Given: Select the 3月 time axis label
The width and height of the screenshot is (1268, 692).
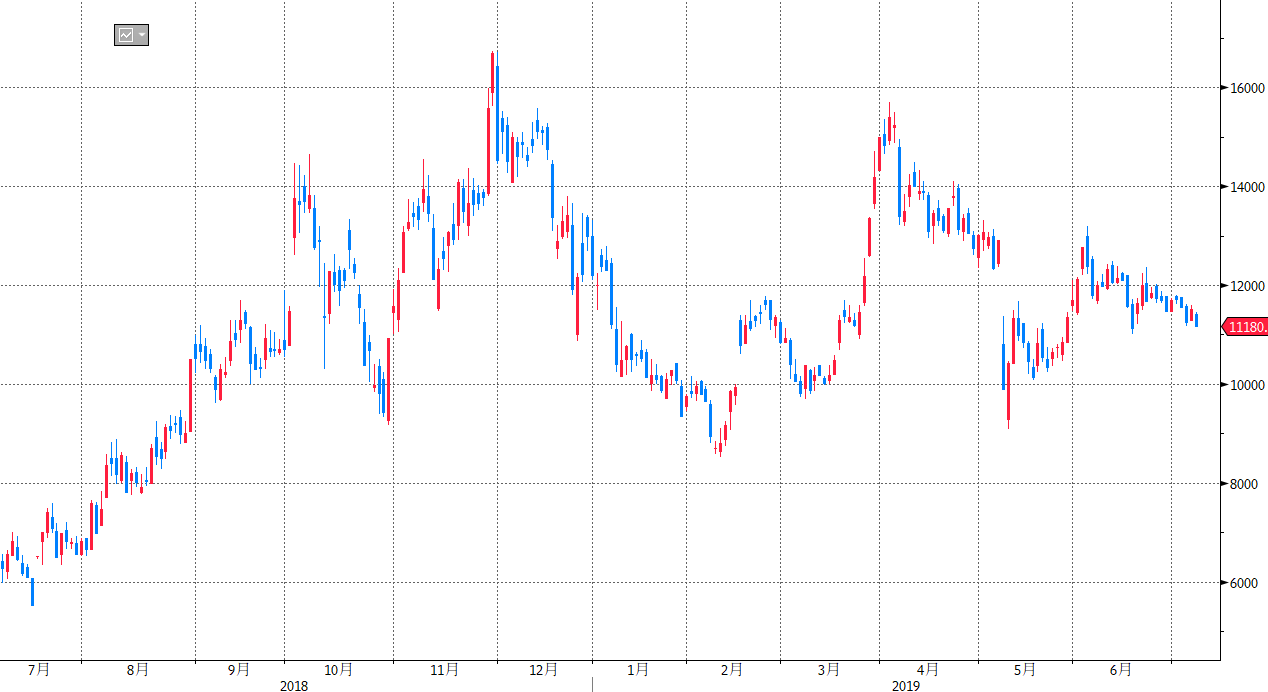Looking at the screenshot, I should [828, 670].
